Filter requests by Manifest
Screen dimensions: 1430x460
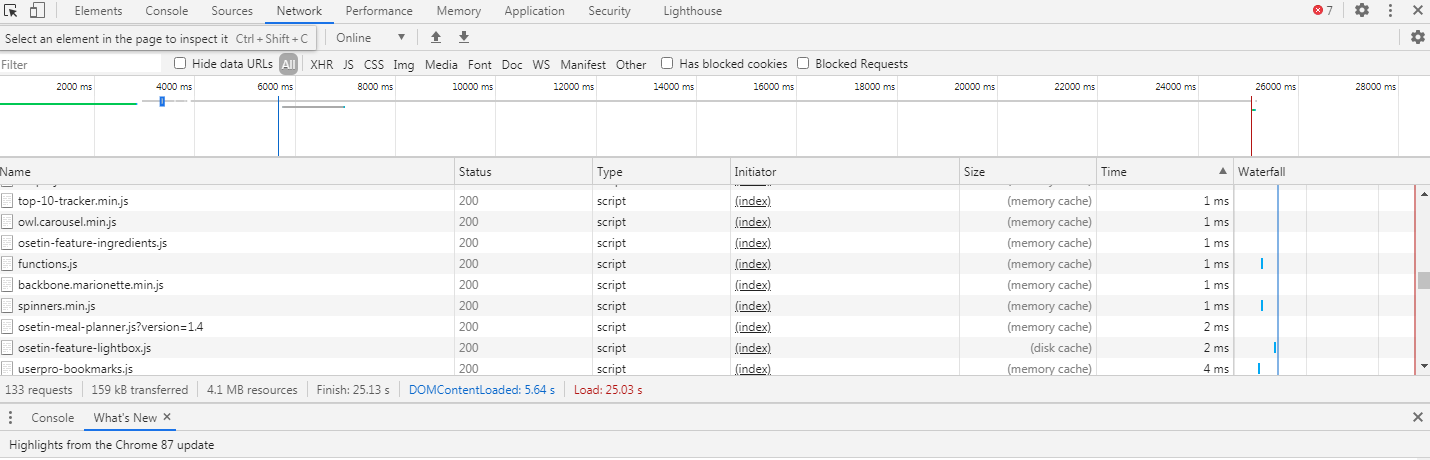pos(583,64)
